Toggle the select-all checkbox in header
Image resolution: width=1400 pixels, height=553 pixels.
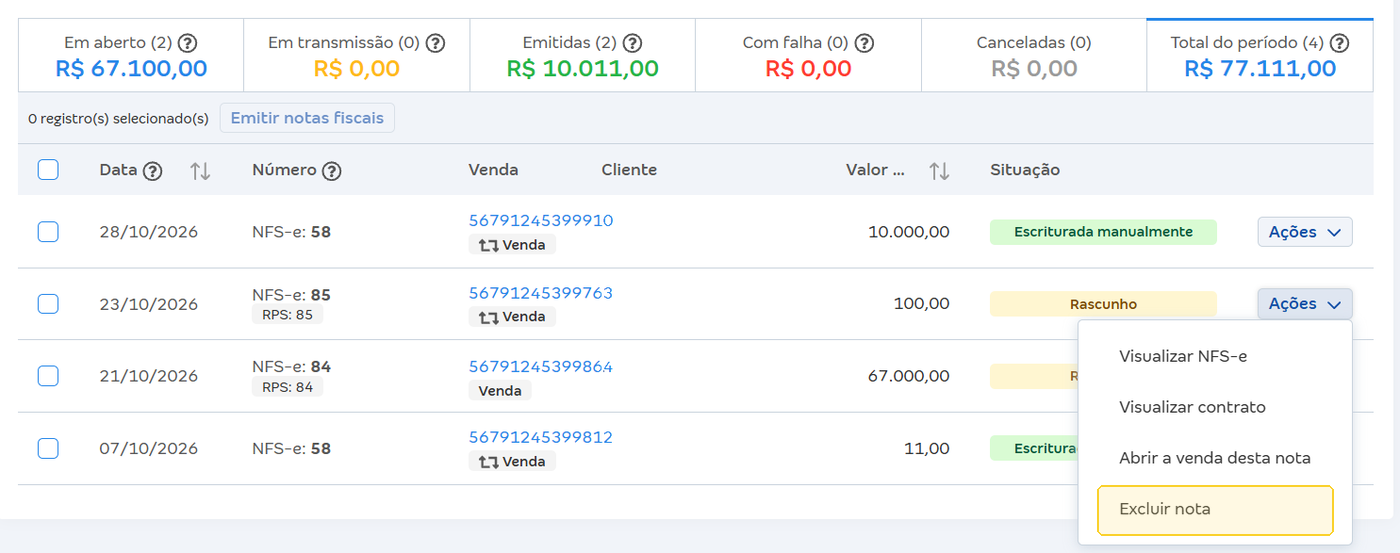(x=48, y=170)
